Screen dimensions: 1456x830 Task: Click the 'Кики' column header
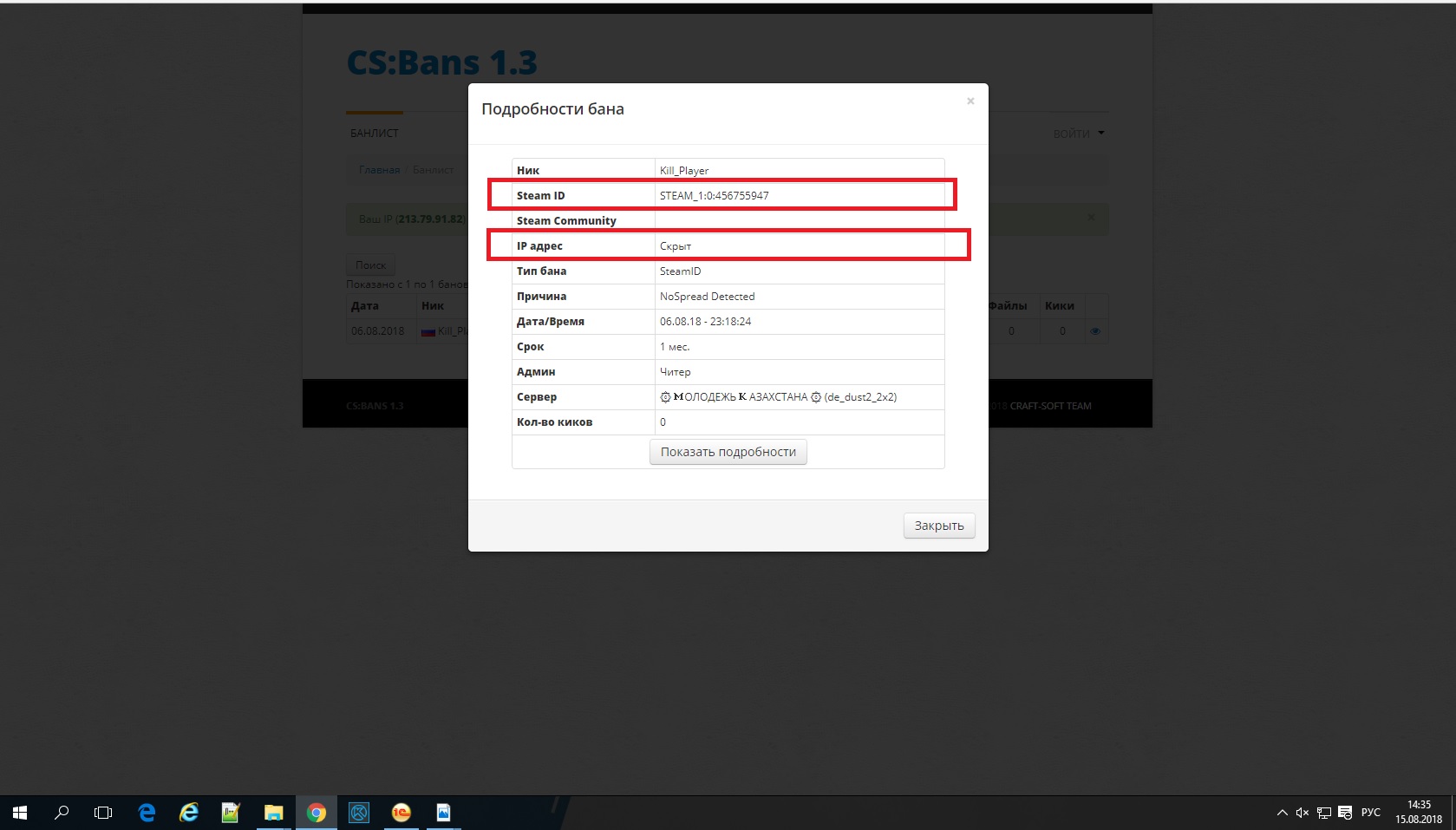tap(1059, 306)
